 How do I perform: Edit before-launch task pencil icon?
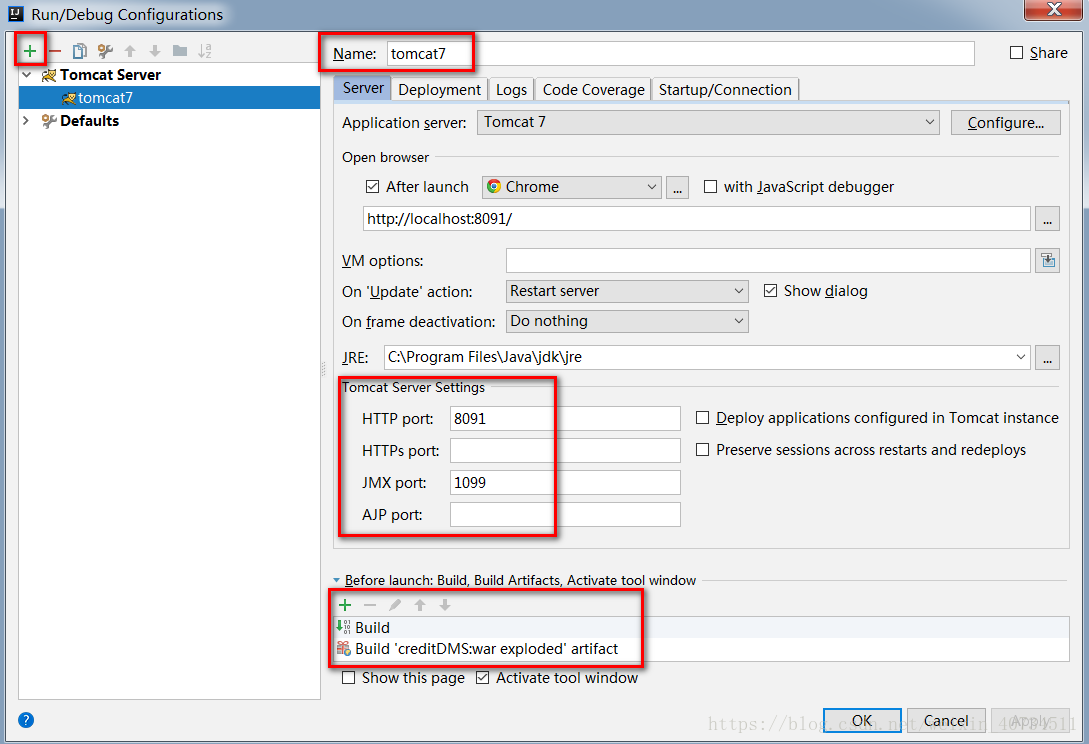(394, 605)
